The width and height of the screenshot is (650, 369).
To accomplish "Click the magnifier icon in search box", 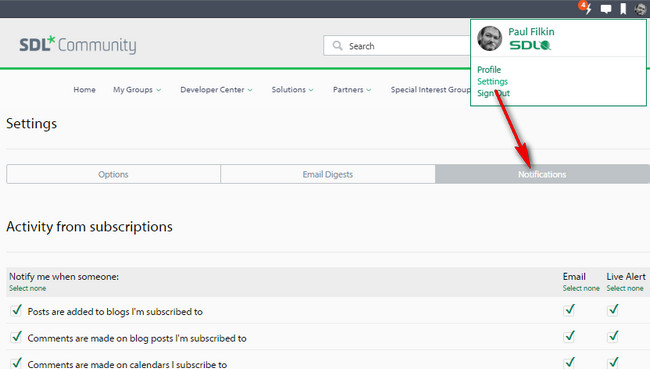I will [337, 46].
